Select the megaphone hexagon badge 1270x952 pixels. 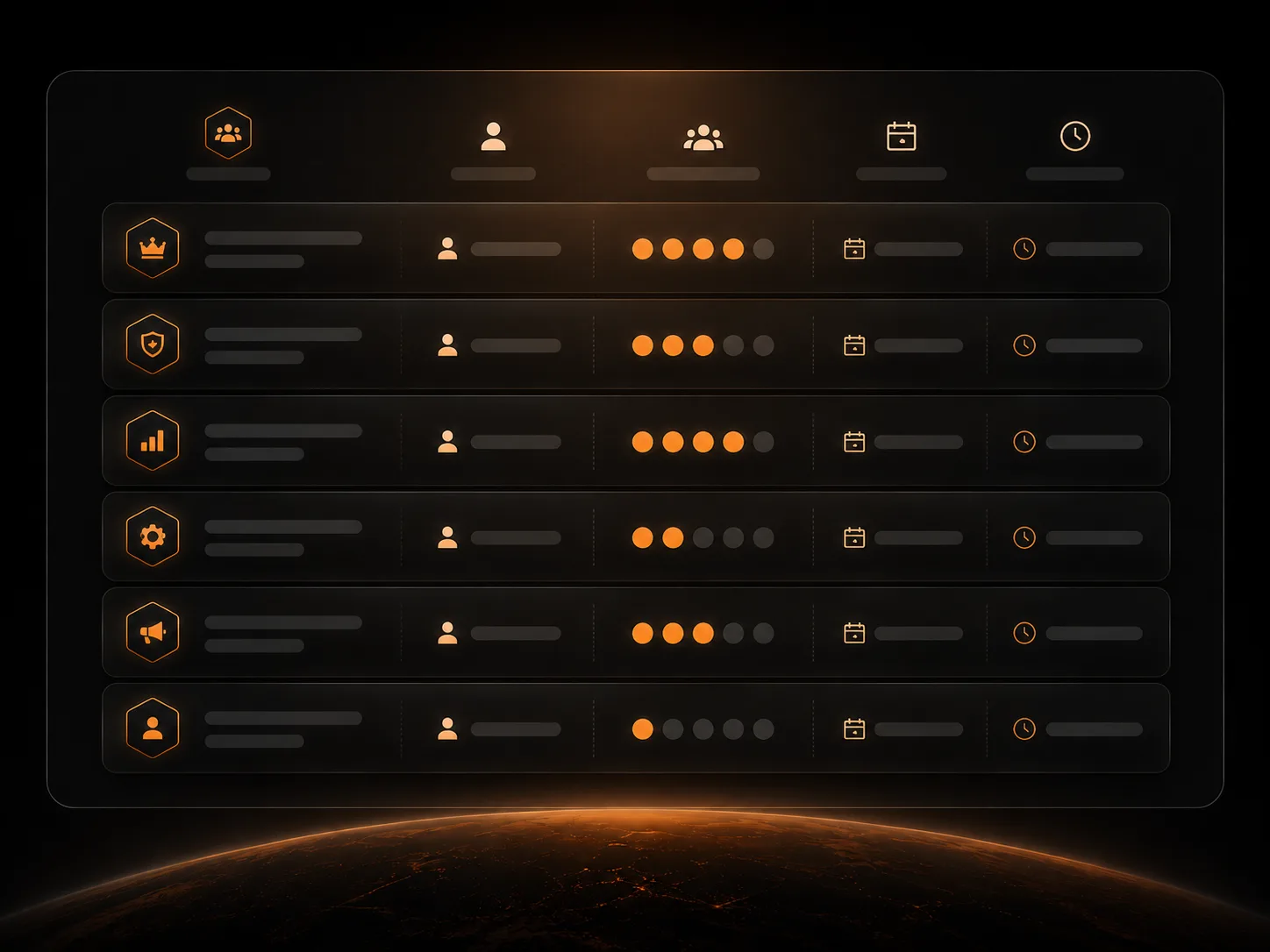pyautogui.click(x=153, y=632)
